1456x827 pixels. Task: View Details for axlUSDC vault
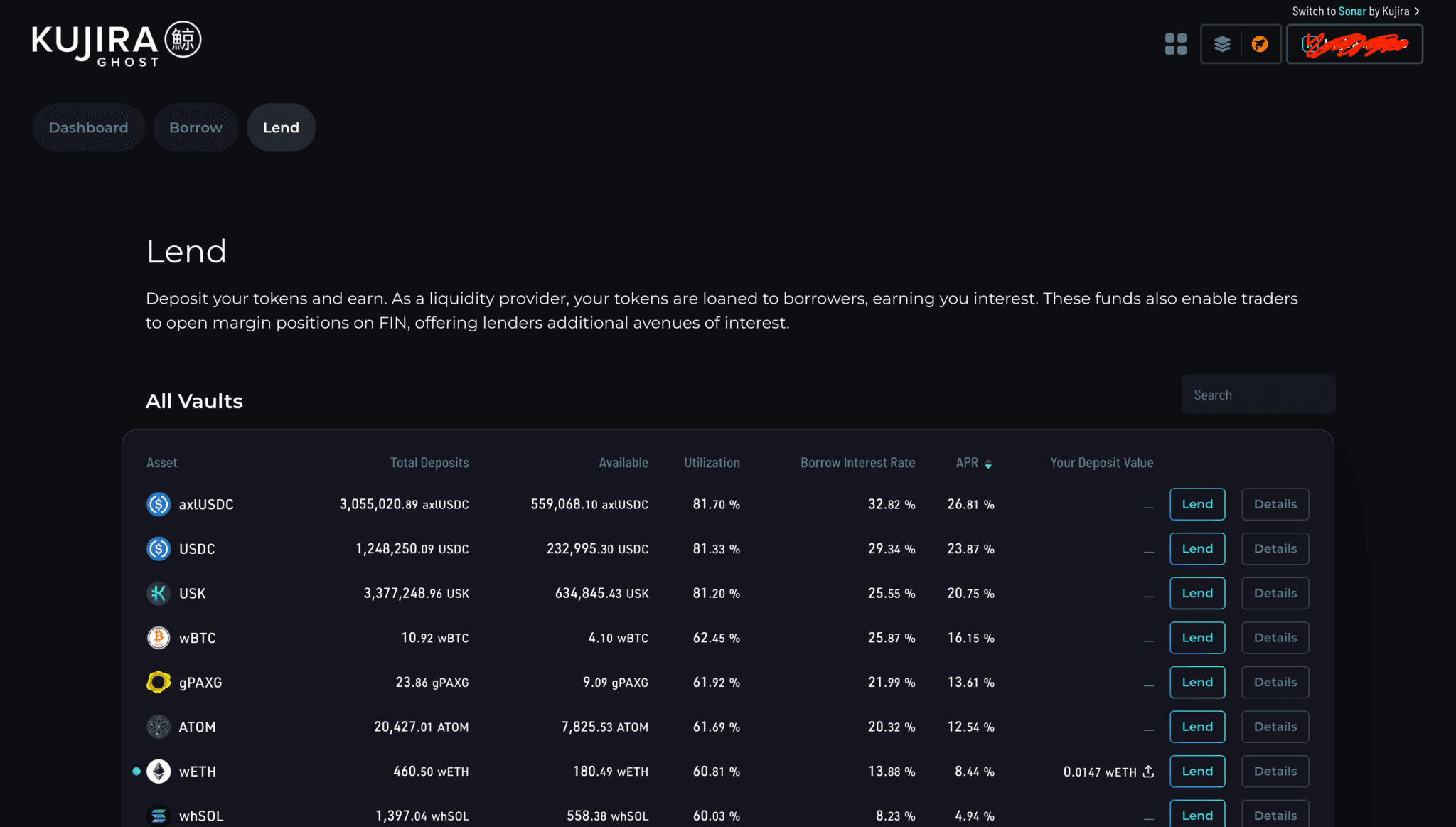pos(1275,504)
